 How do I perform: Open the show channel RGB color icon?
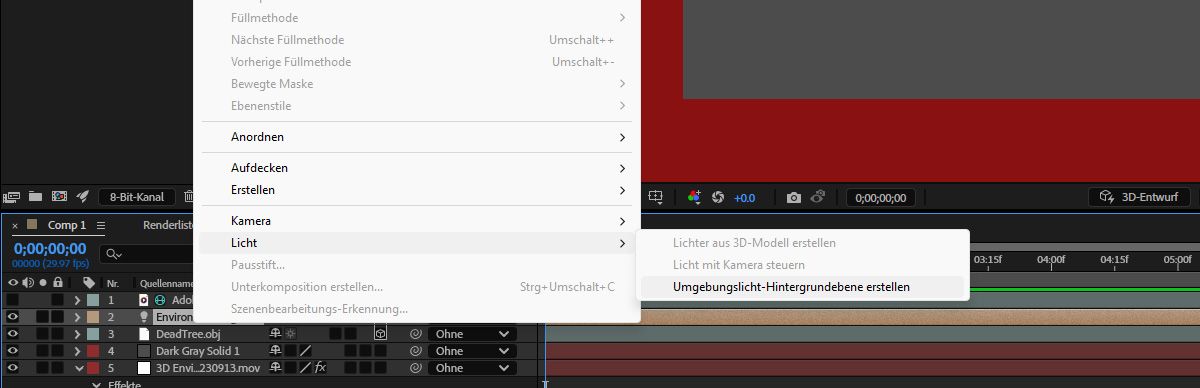695,197
